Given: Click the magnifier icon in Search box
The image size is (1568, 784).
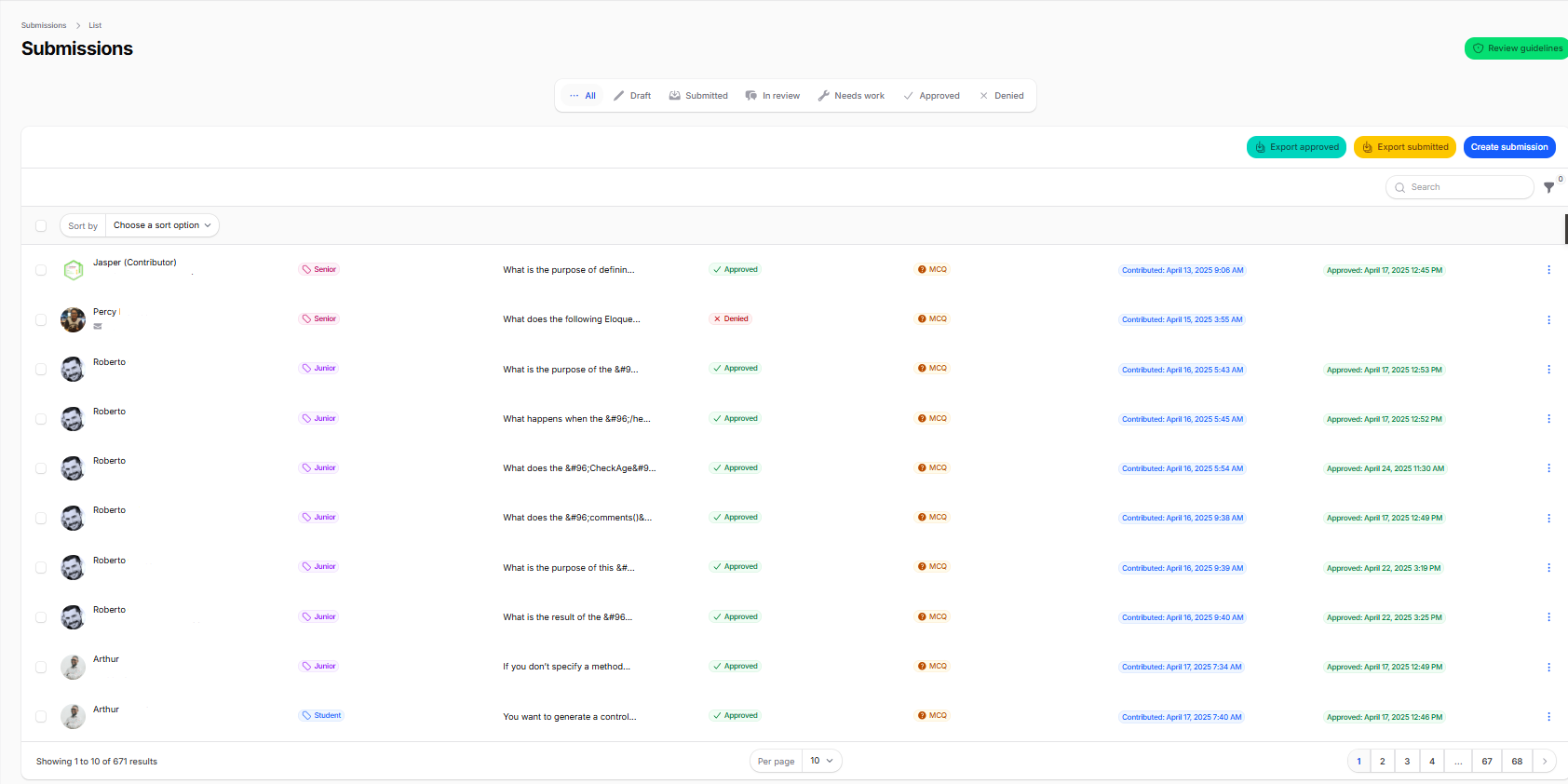Looking at the screenshot, I should (1399, 187).
